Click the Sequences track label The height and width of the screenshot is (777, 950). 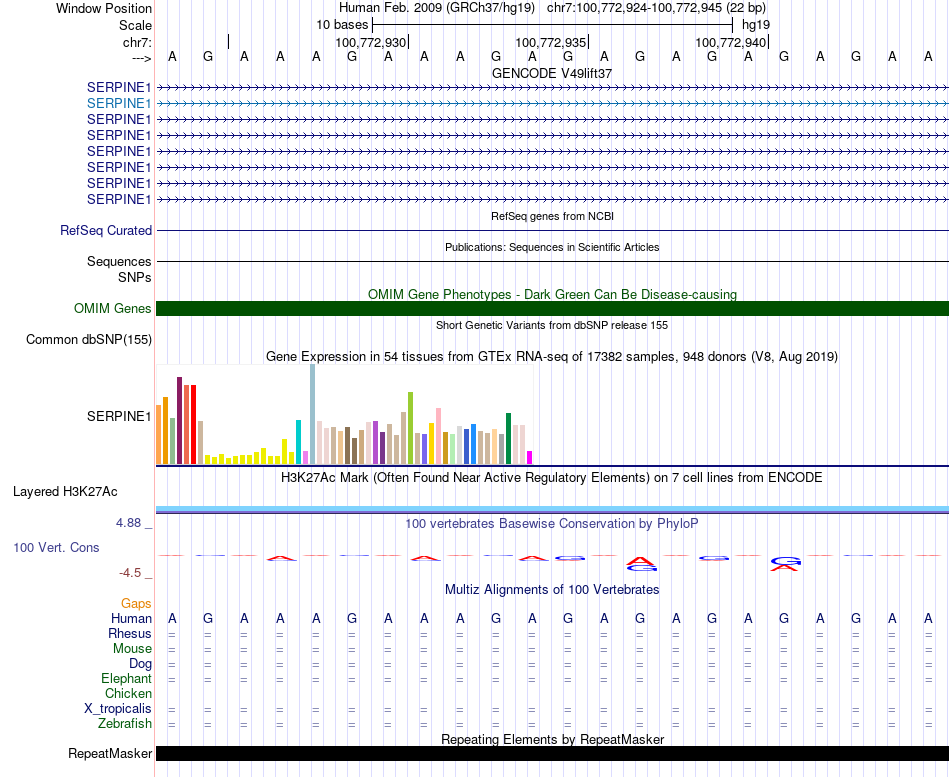(119, 261)
